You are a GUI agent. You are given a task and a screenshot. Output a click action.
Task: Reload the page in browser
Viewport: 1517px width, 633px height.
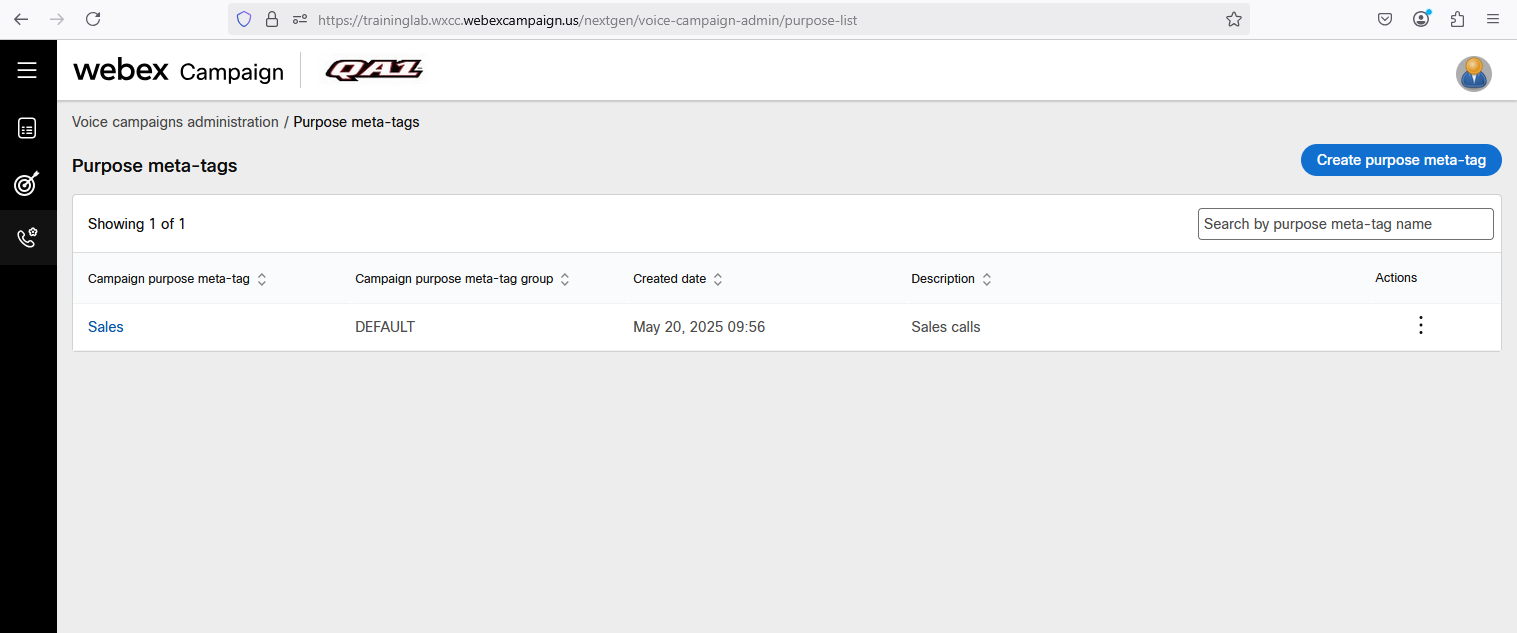coord(93,19)
